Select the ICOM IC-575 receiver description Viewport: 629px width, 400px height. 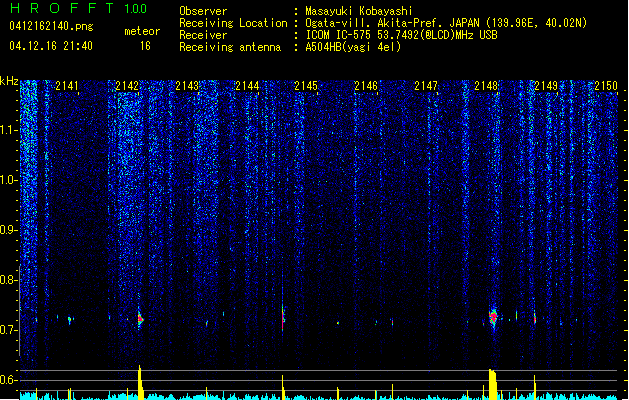coord(401,35)
